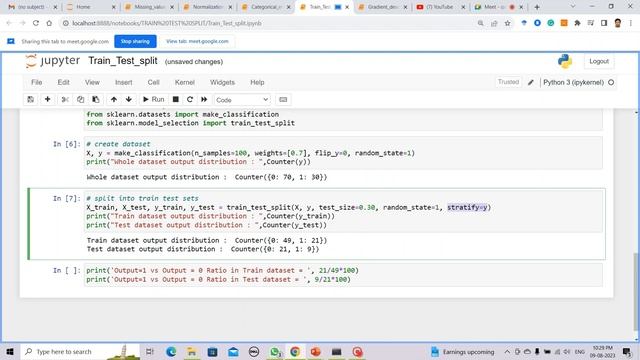Image resolution: width=640 pixels, height=360 pixels.
Task: Move selected cell down
Action: click(x=129, y=100)
